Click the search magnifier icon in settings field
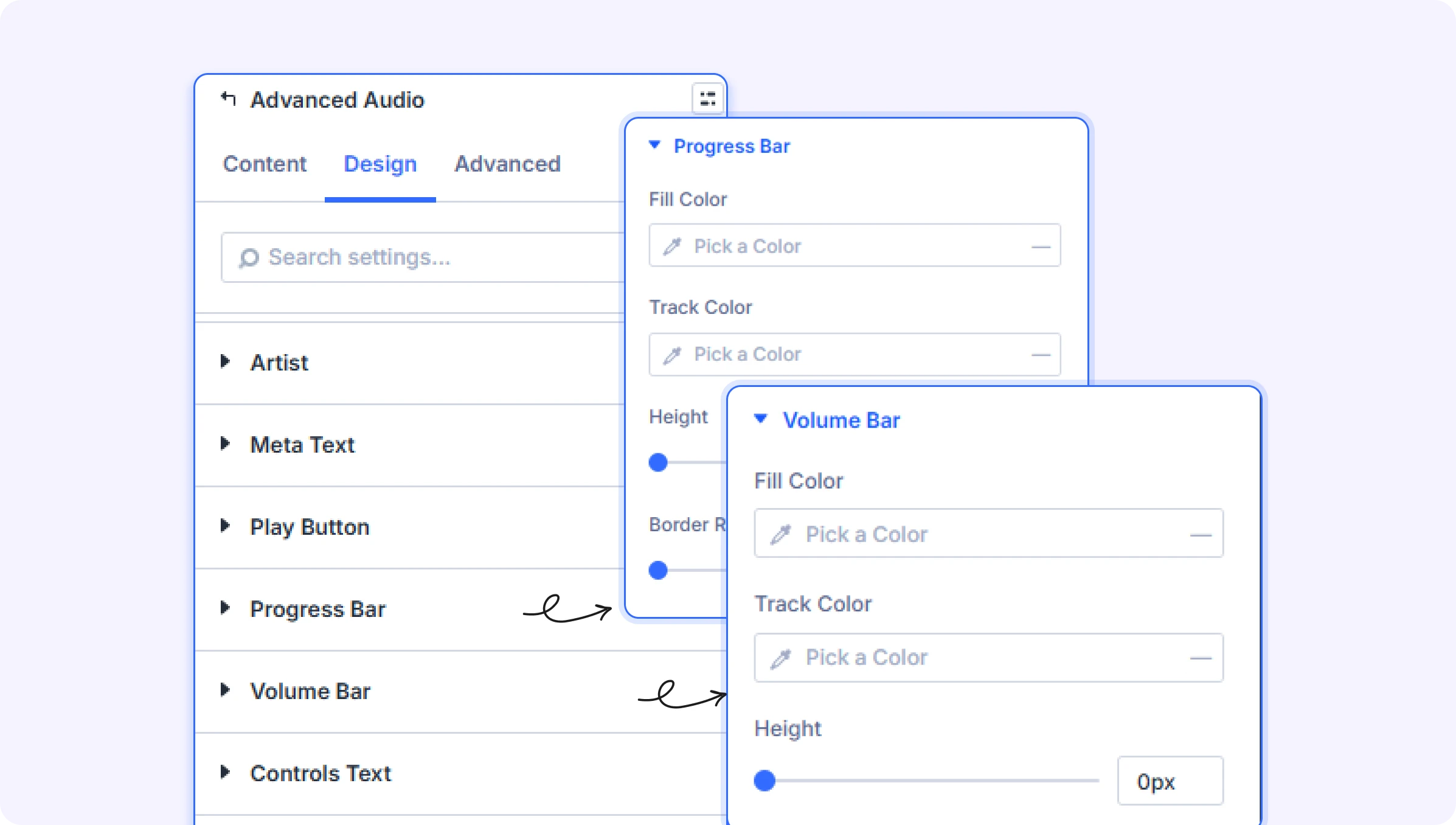The image size is (1456, 825). coord(248,258)
